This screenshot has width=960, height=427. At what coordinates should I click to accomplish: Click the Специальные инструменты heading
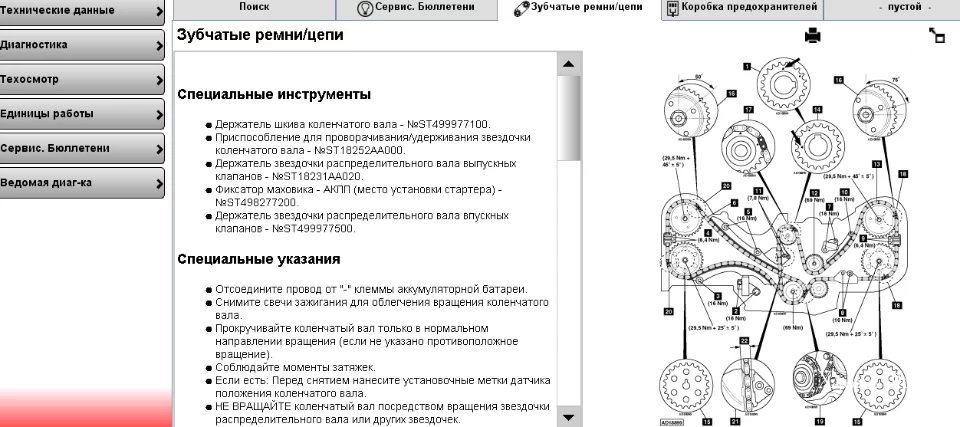(x=274, y=95)
